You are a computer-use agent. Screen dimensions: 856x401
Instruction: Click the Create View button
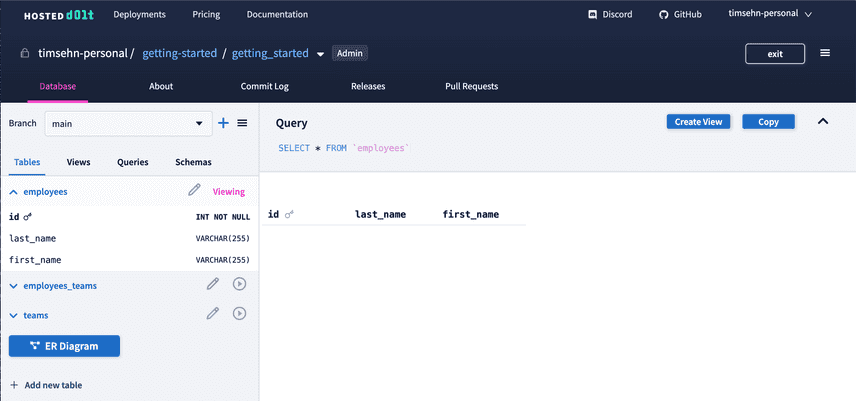coord(698,122)
